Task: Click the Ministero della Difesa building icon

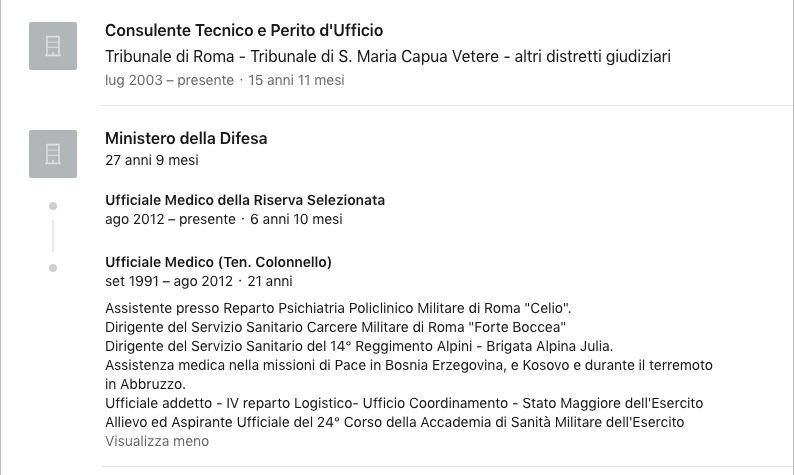Action: (x=53, y=154)
